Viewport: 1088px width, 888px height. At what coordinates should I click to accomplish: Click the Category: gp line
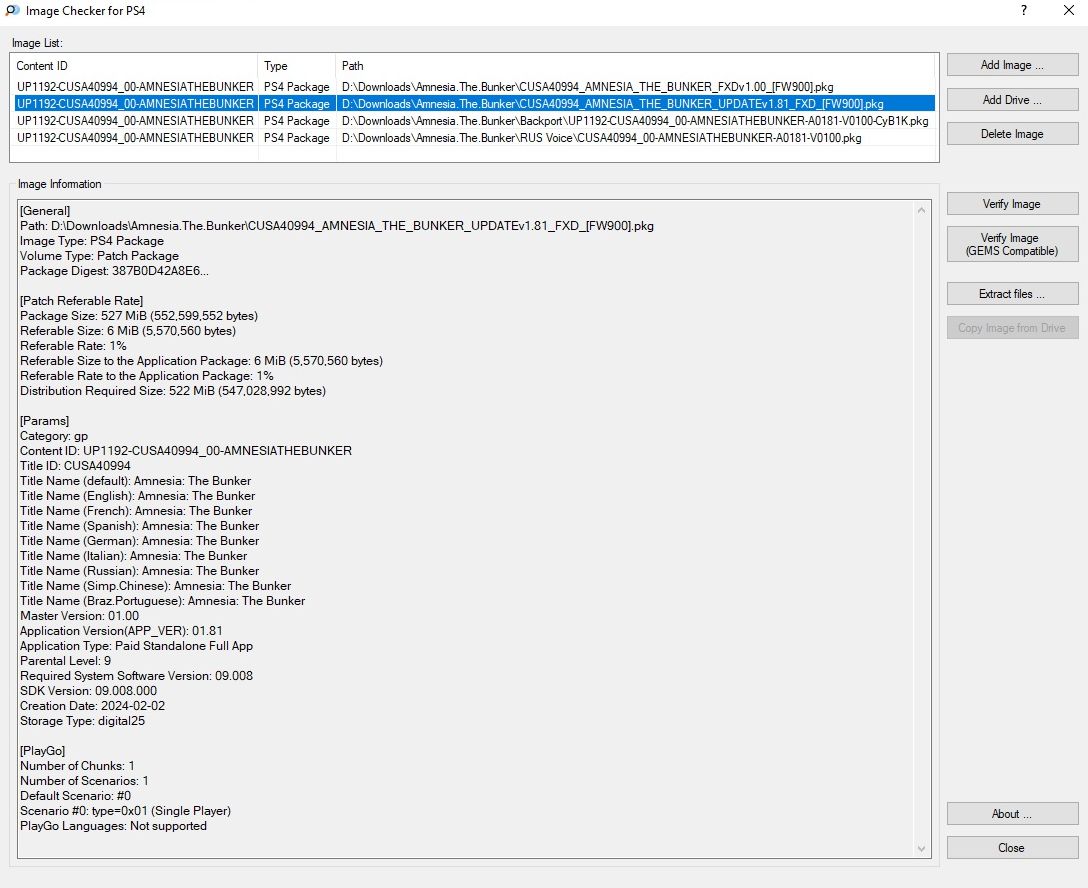[54, 436]
